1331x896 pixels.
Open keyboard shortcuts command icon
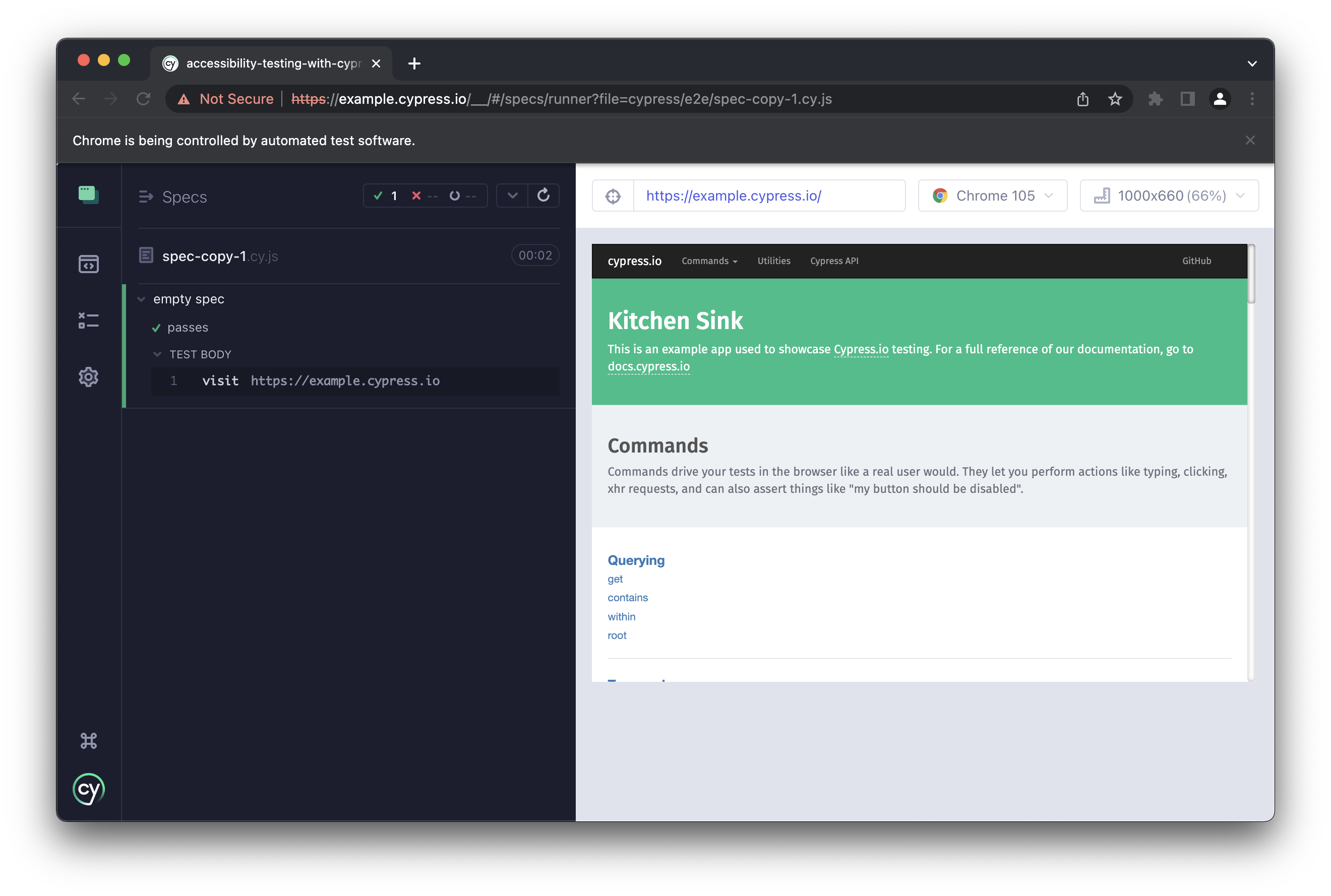[89, 741]
